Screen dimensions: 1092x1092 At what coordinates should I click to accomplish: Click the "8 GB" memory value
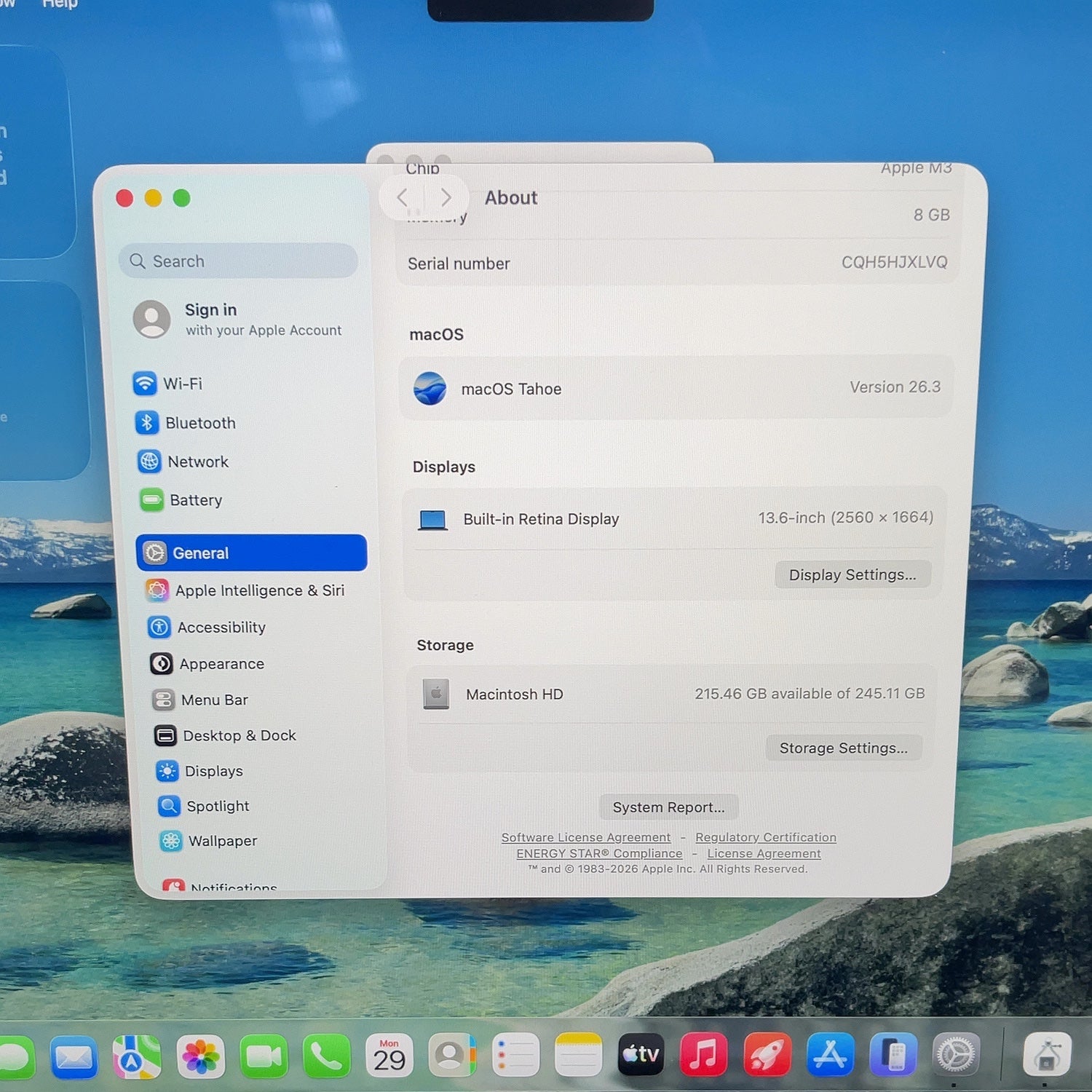pos(932,215)
